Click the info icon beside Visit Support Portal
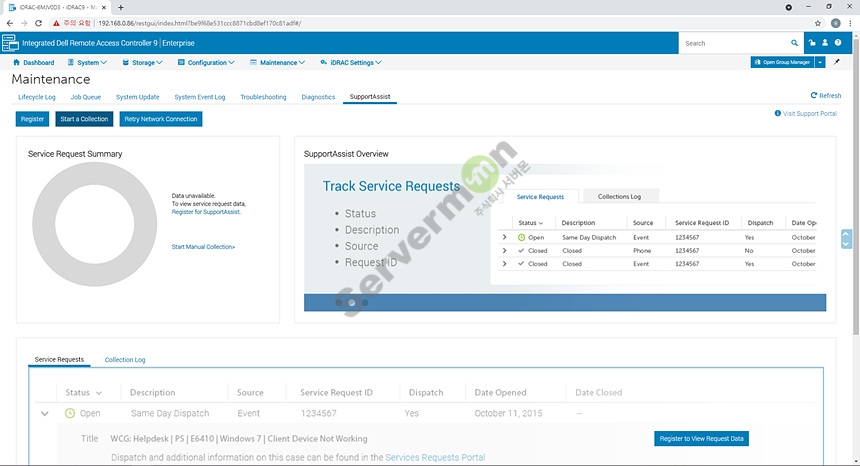 coord(777,113)
